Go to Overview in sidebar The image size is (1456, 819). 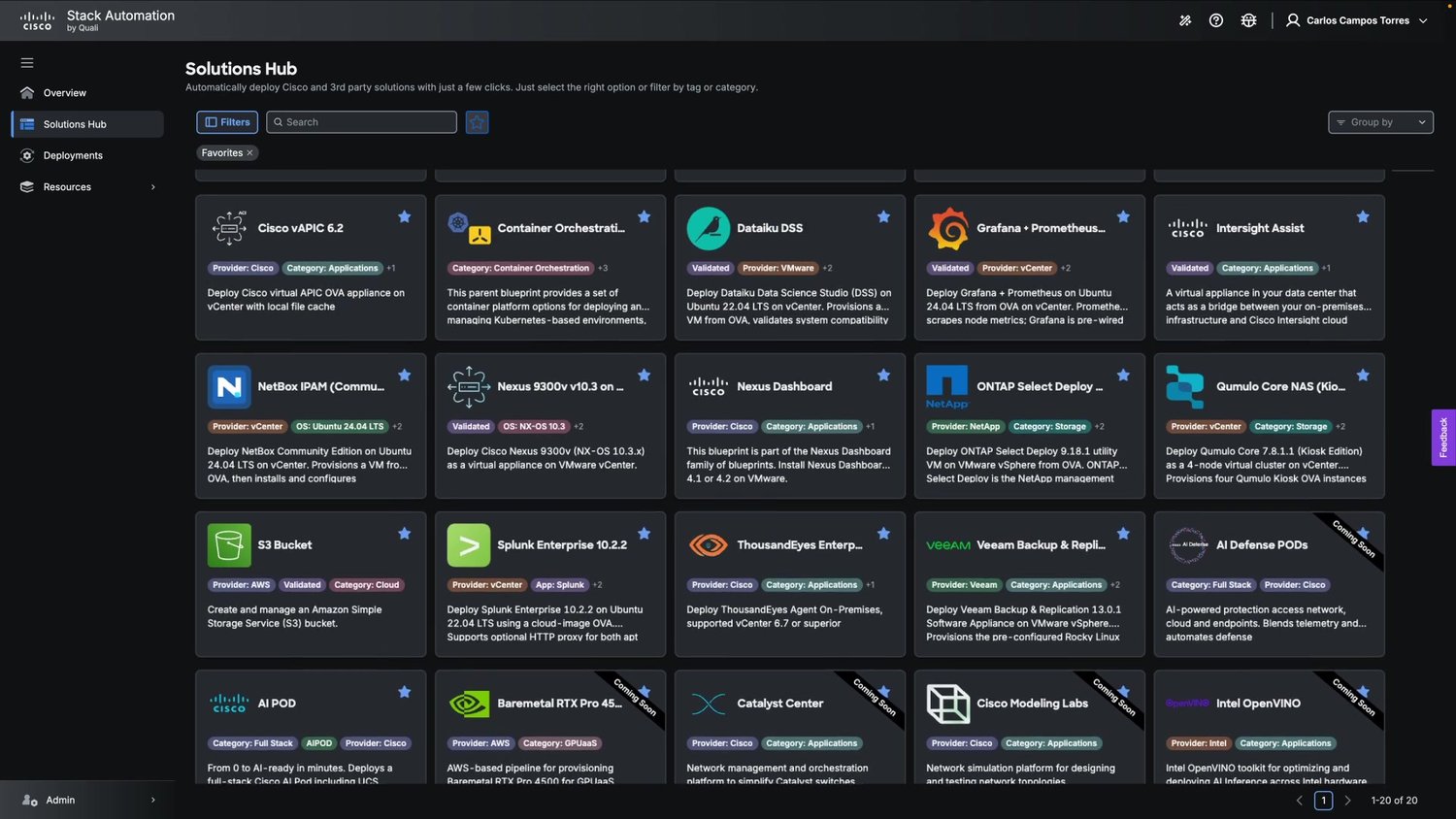[x=87, y=93]
